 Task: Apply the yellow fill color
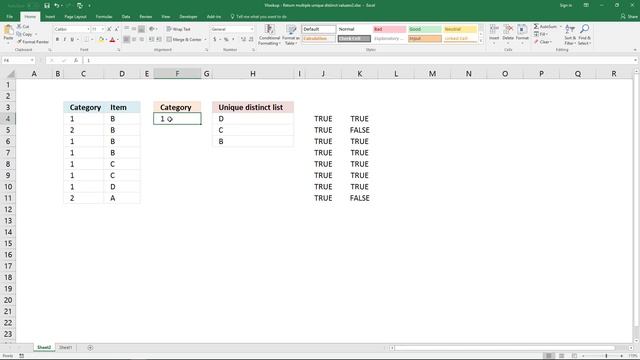click(x=101, y=40)
